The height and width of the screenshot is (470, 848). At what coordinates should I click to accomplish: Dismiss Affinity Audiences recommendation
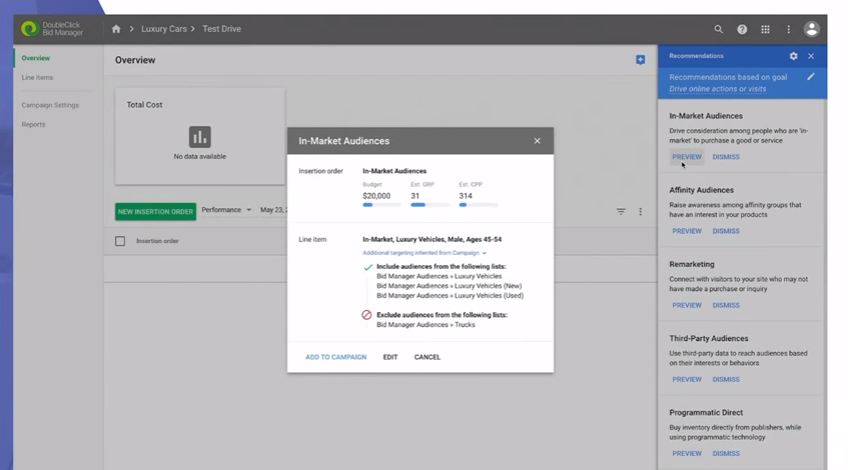pyautogui.click(x=726, y=231)
